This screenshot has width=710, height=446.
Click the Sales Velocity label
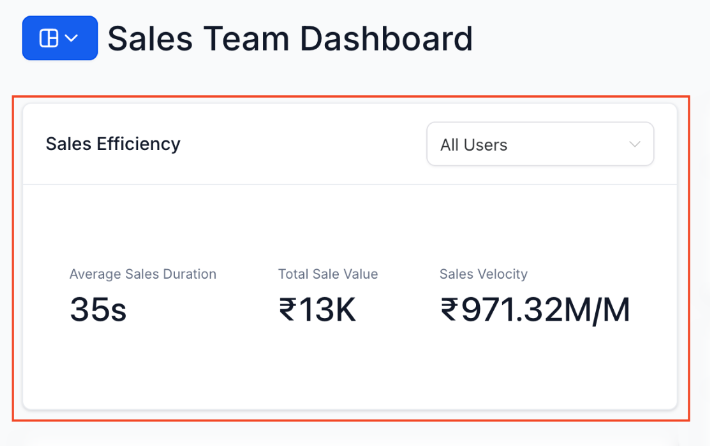(483, 274)
